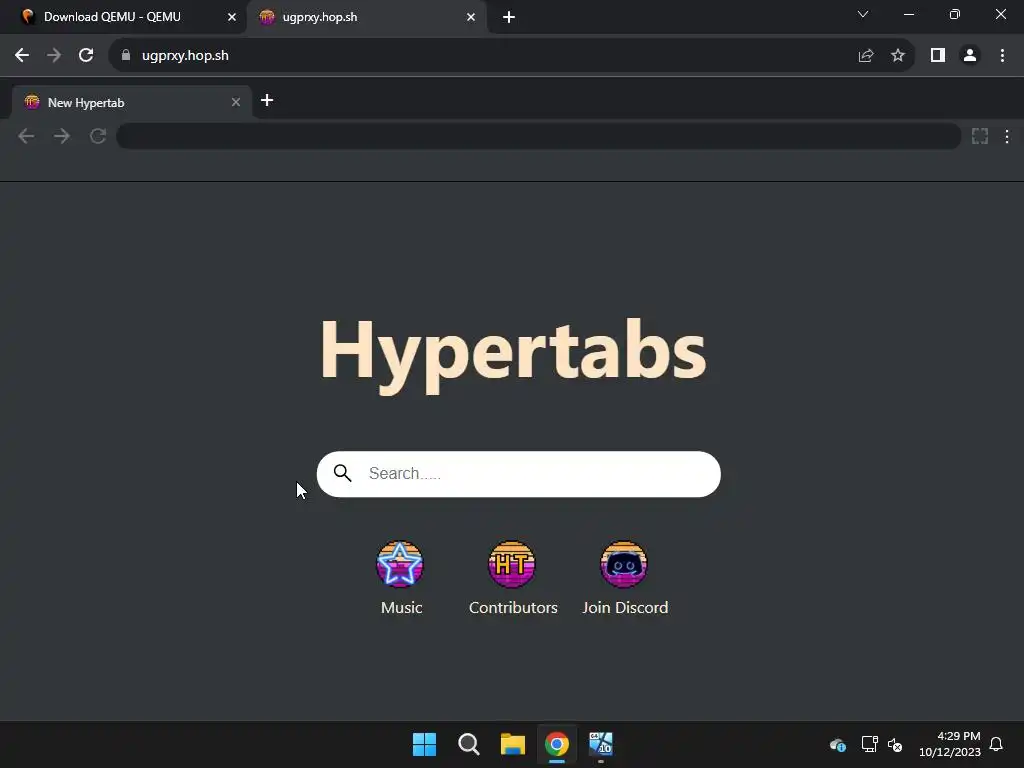Open clock showing 4:29 PM
The height and width of the screenshot is (768, 1024).
point(950,744)
